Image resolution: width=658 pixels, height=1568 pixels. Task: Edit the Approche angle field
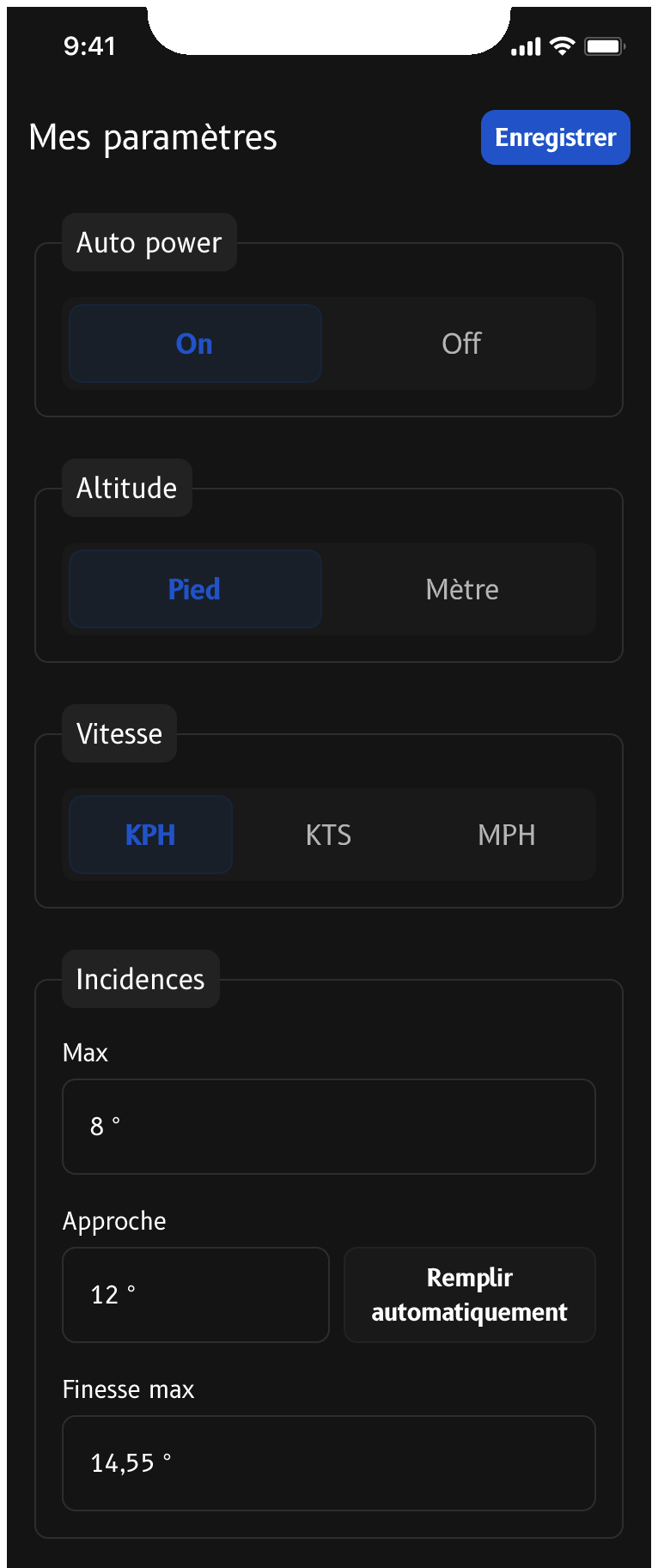195,1294
